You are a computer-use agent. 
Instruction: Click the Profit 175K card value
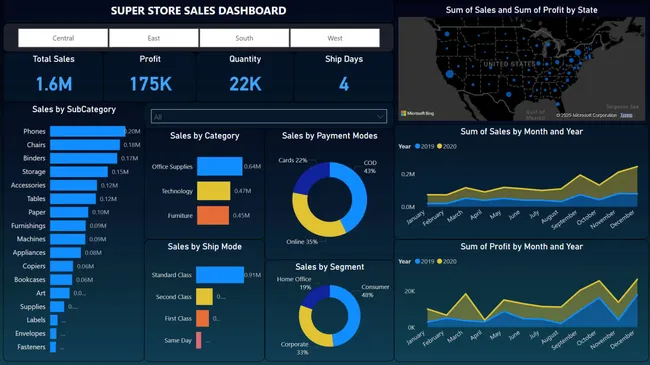150,84
